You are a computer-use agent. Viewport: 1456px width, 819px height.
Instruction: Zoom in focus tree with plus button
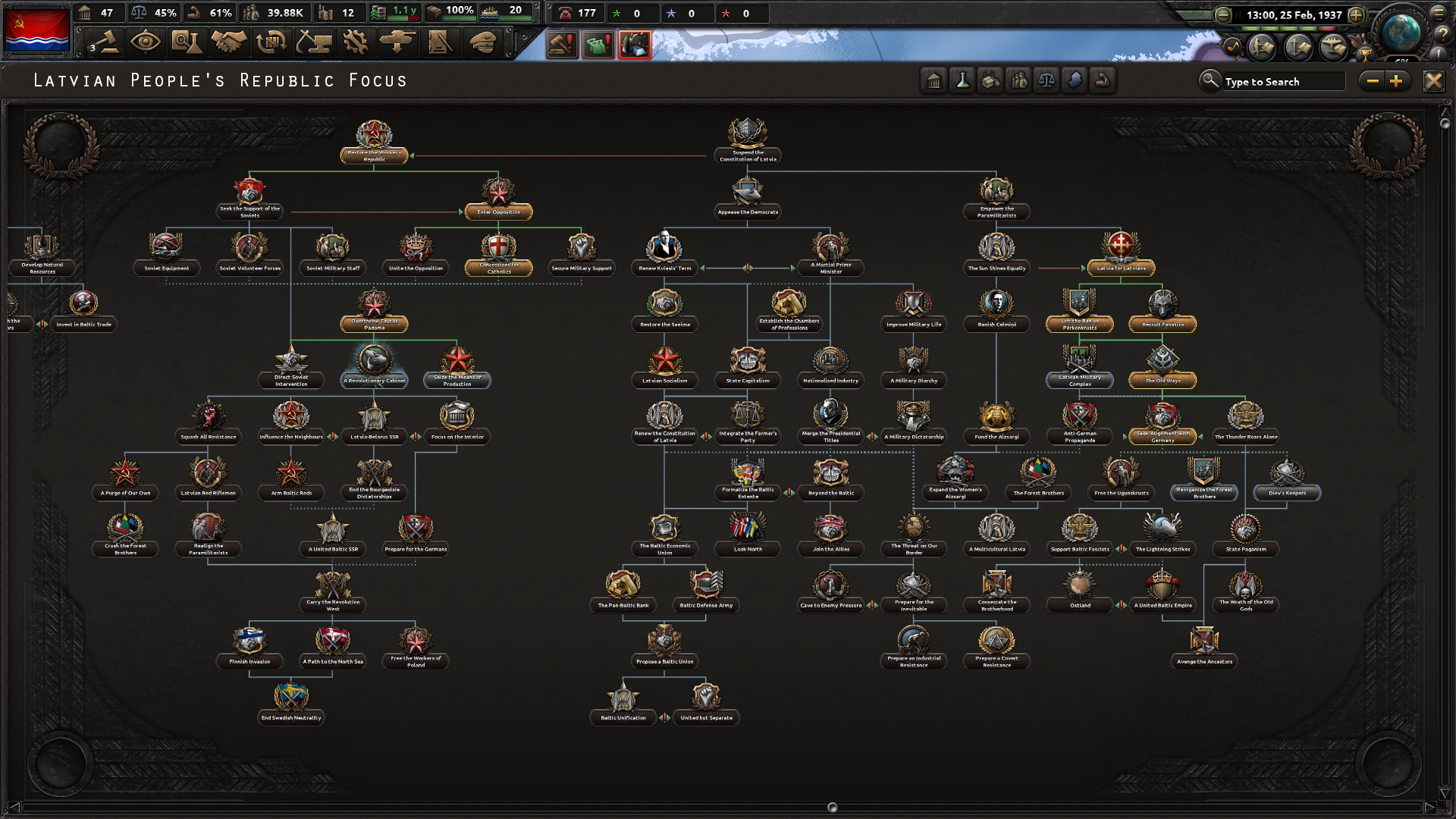pos(1397,81)
